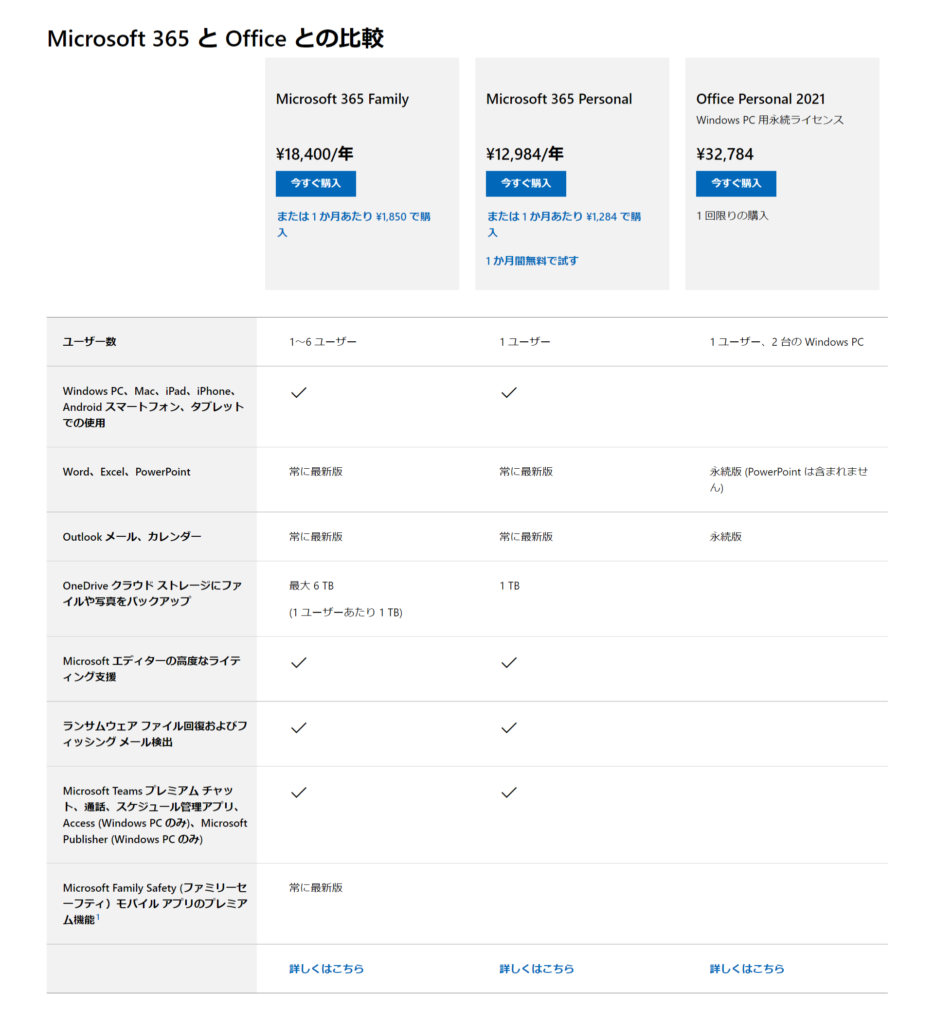
Task: Click the Personal checkmark for Microsoft エディター row
Action: tap(509, 663)
